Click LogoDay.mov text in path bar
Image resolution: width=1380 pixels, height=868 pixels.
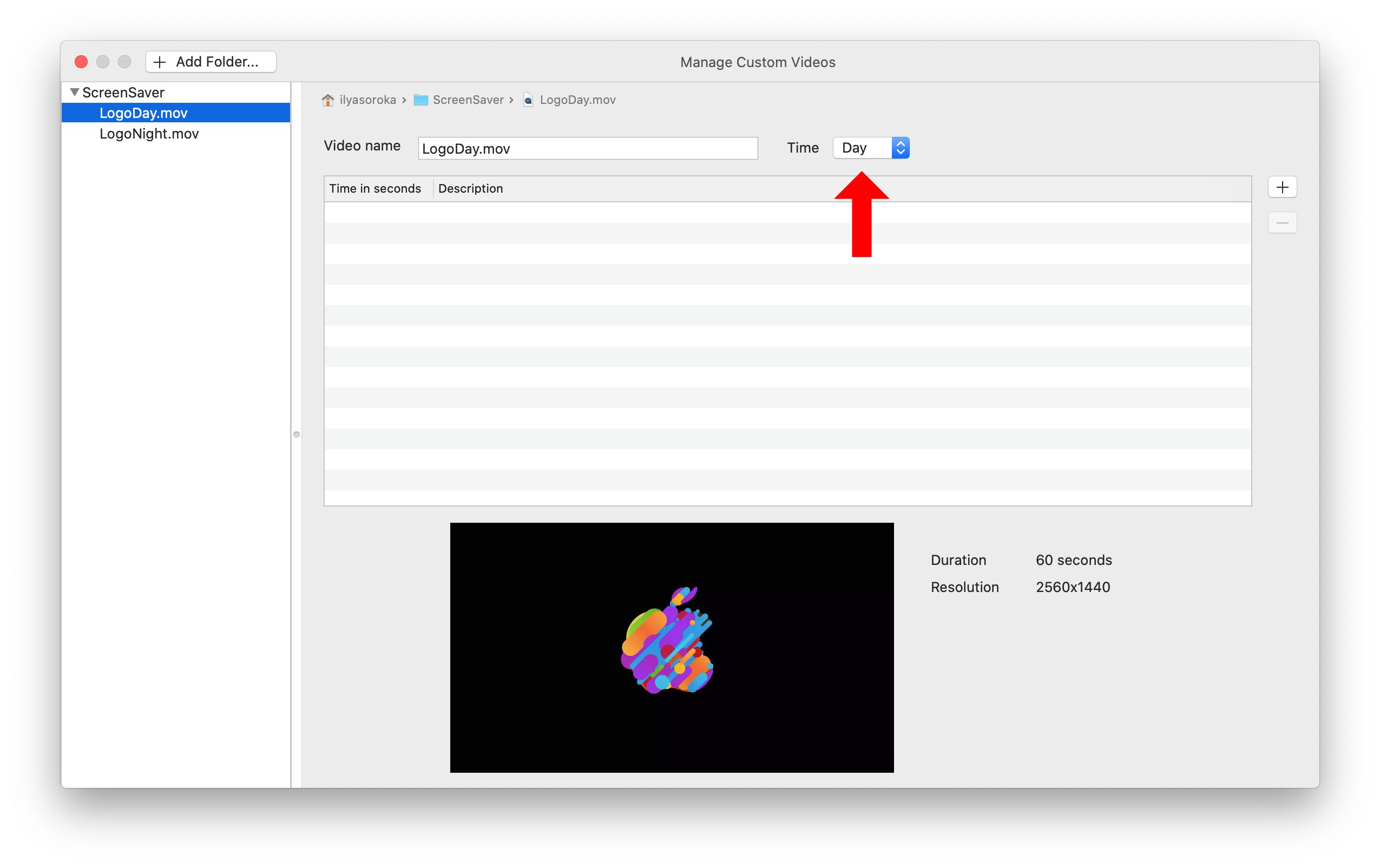(577, 100)
